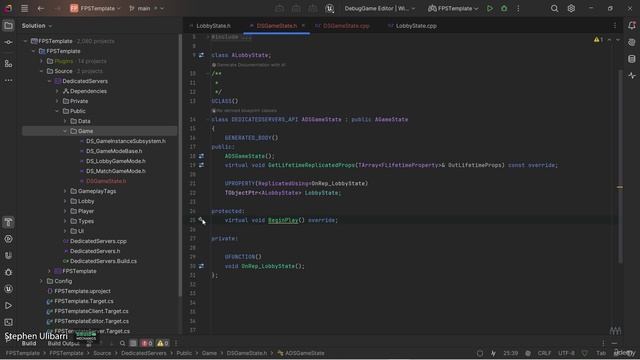Click ADSGameState breadcrumb
The image size is (640, 360).
304,353
